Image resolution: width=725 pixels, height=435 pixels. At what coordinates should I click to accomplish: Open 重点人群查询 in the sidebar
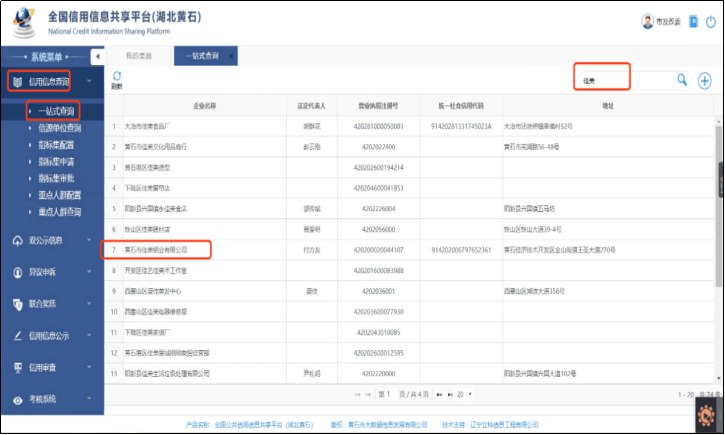60,212
